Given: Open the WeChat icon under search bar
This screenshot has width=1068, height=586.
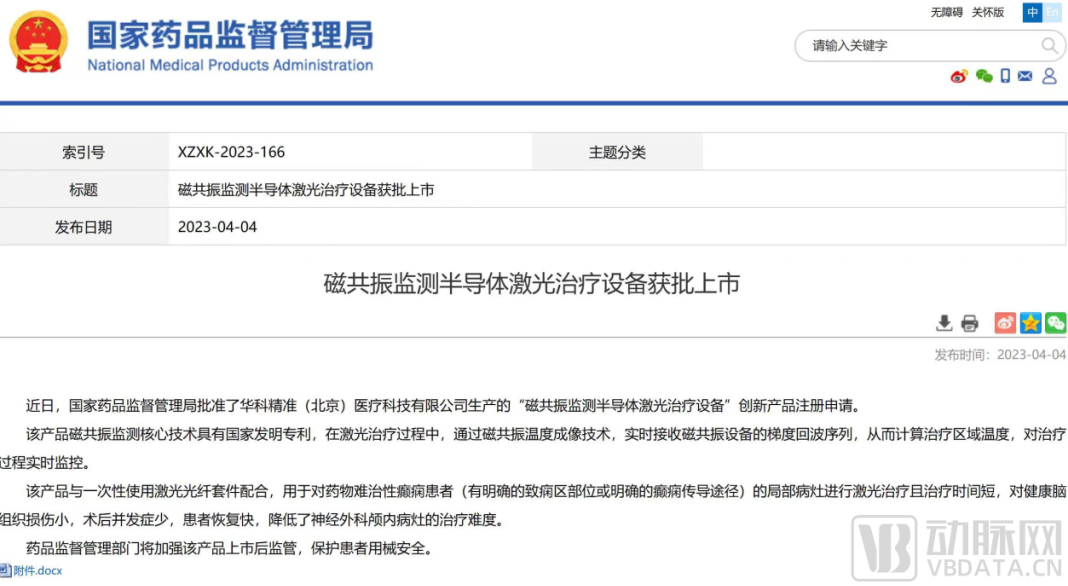Looking at the screenshot, I should point(984,76).
